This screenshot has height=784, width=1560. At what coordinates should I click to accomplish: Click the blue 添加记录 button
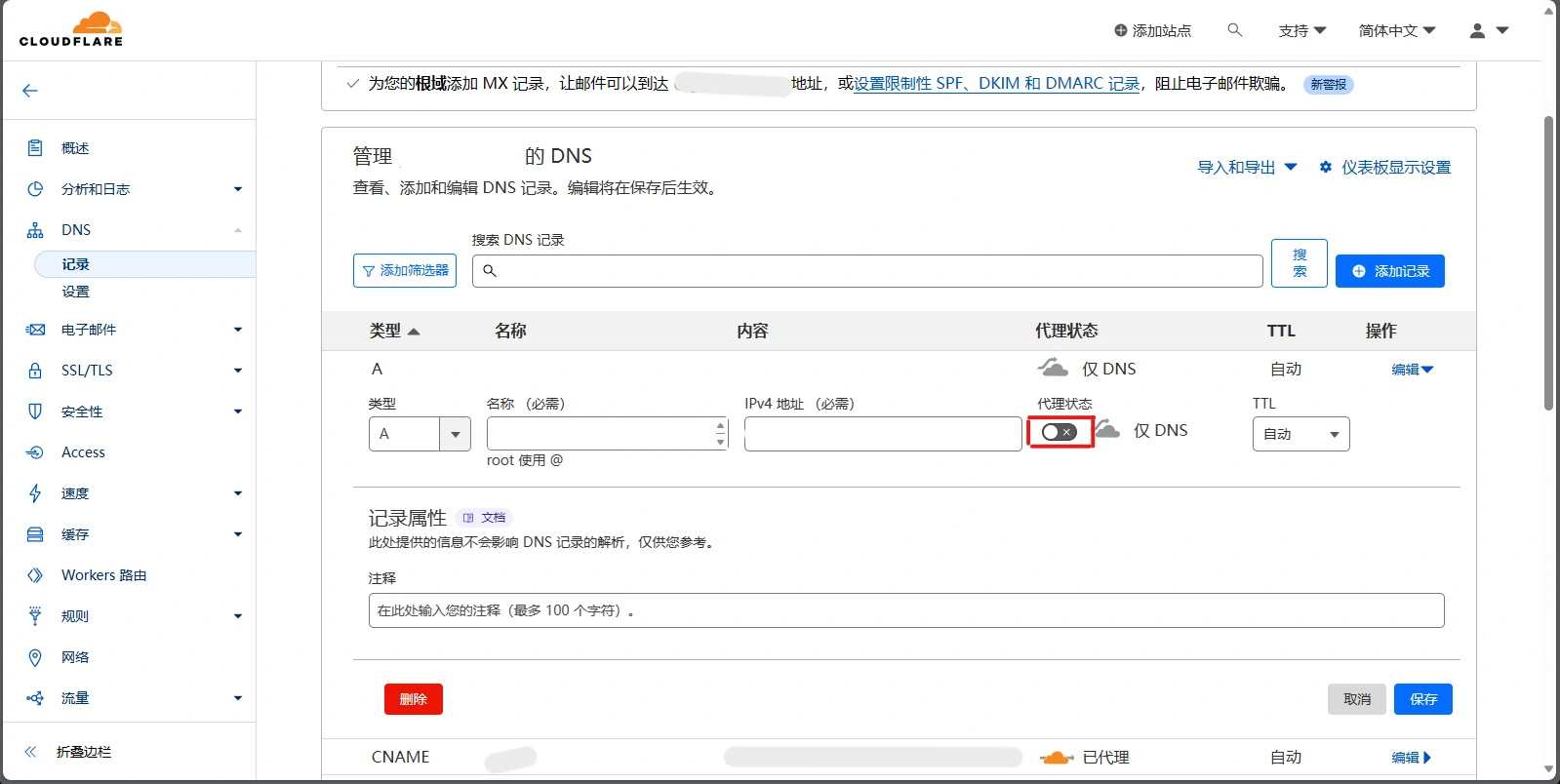[1390, 271]
